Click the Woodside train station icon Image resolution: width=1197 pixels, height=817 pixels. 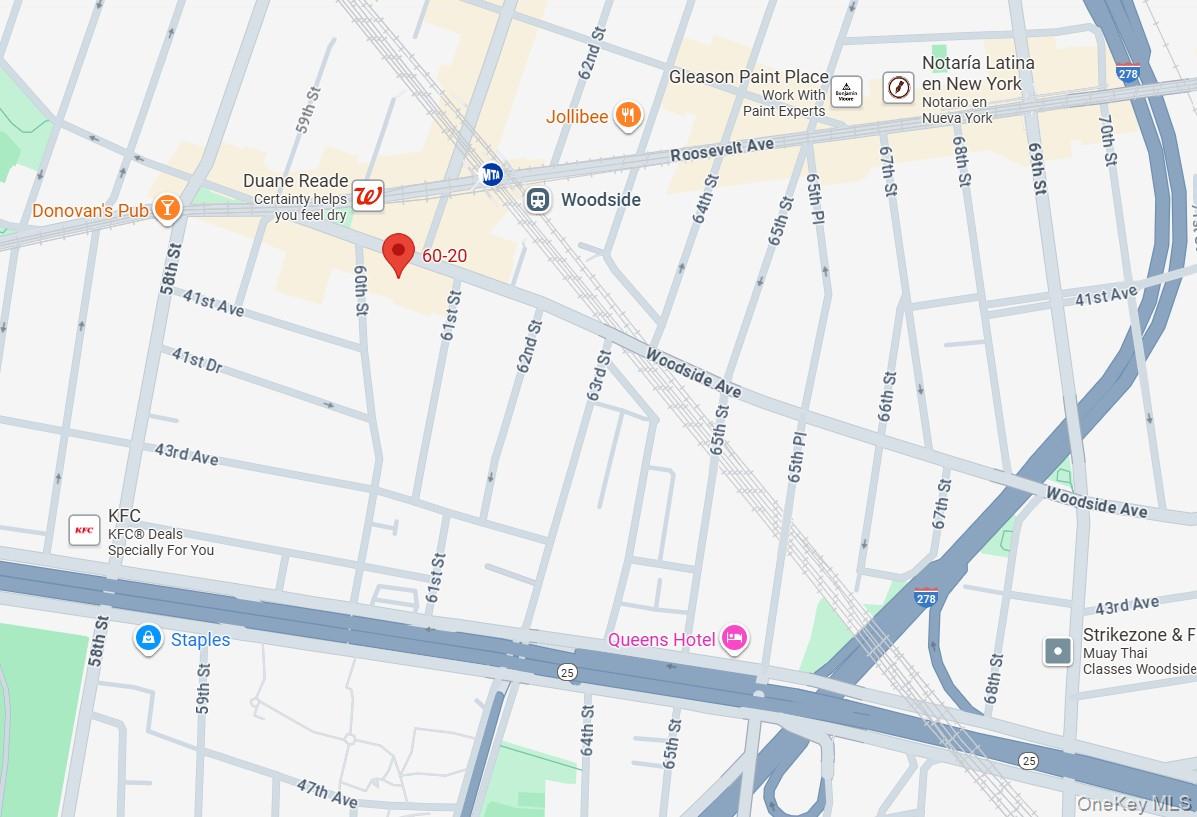(538, 200)
